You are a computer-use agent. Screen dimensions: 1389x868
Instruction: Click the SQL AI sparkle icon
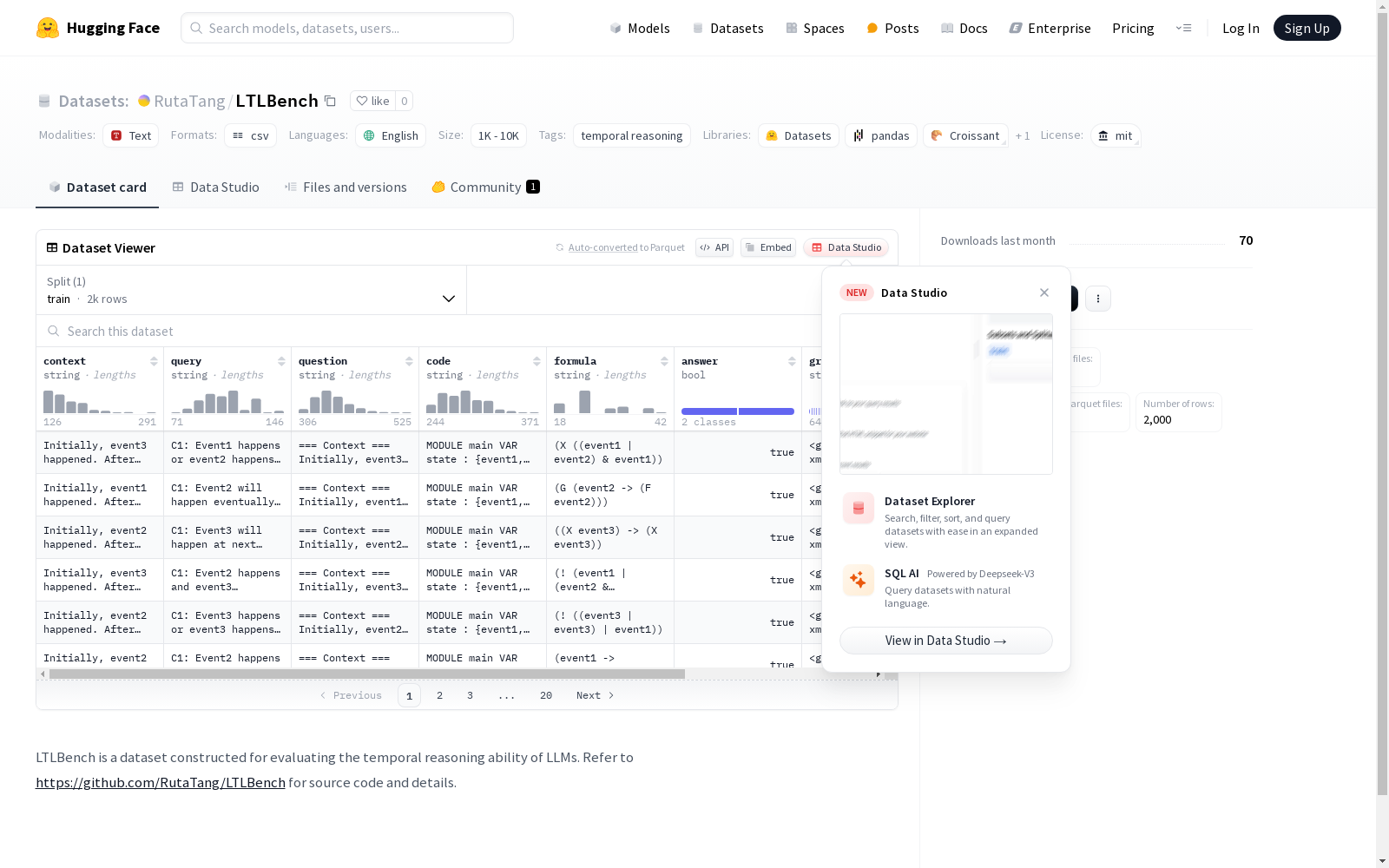(859, 580)
